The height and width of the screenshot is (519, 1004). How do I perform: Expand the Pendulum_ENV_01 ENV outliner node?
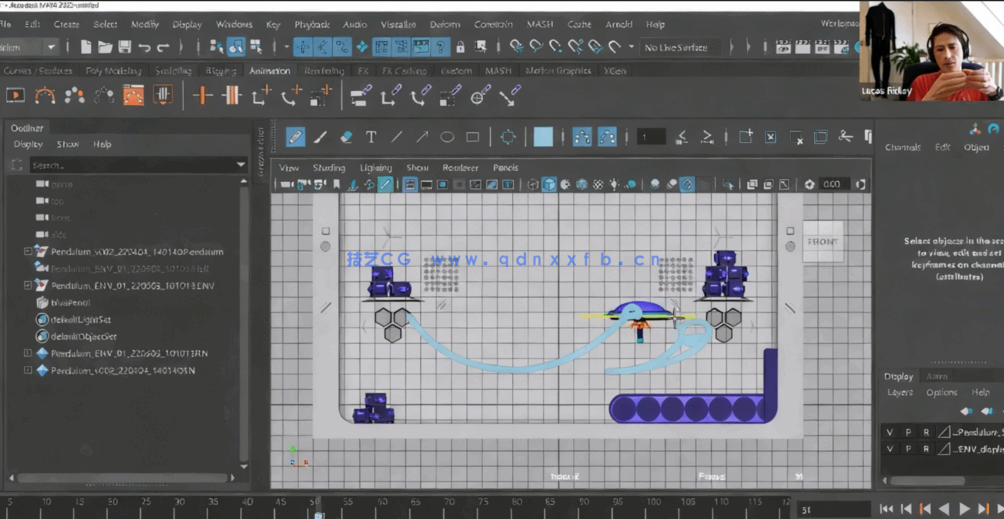click(x=28, y=286)
